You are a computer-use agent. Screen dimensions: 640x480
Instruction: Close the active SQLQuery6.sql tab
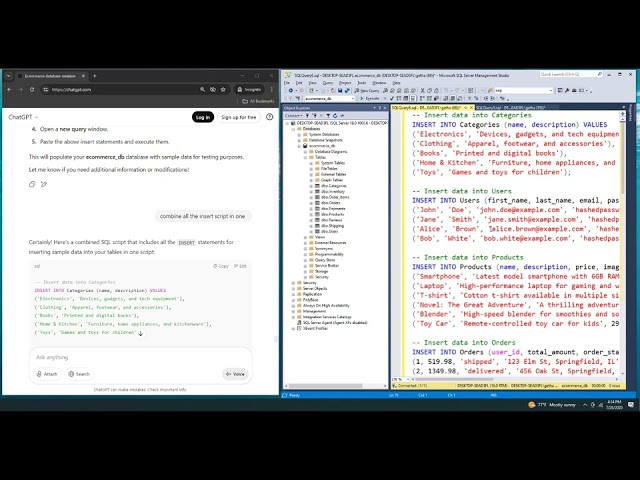(471, 108)
